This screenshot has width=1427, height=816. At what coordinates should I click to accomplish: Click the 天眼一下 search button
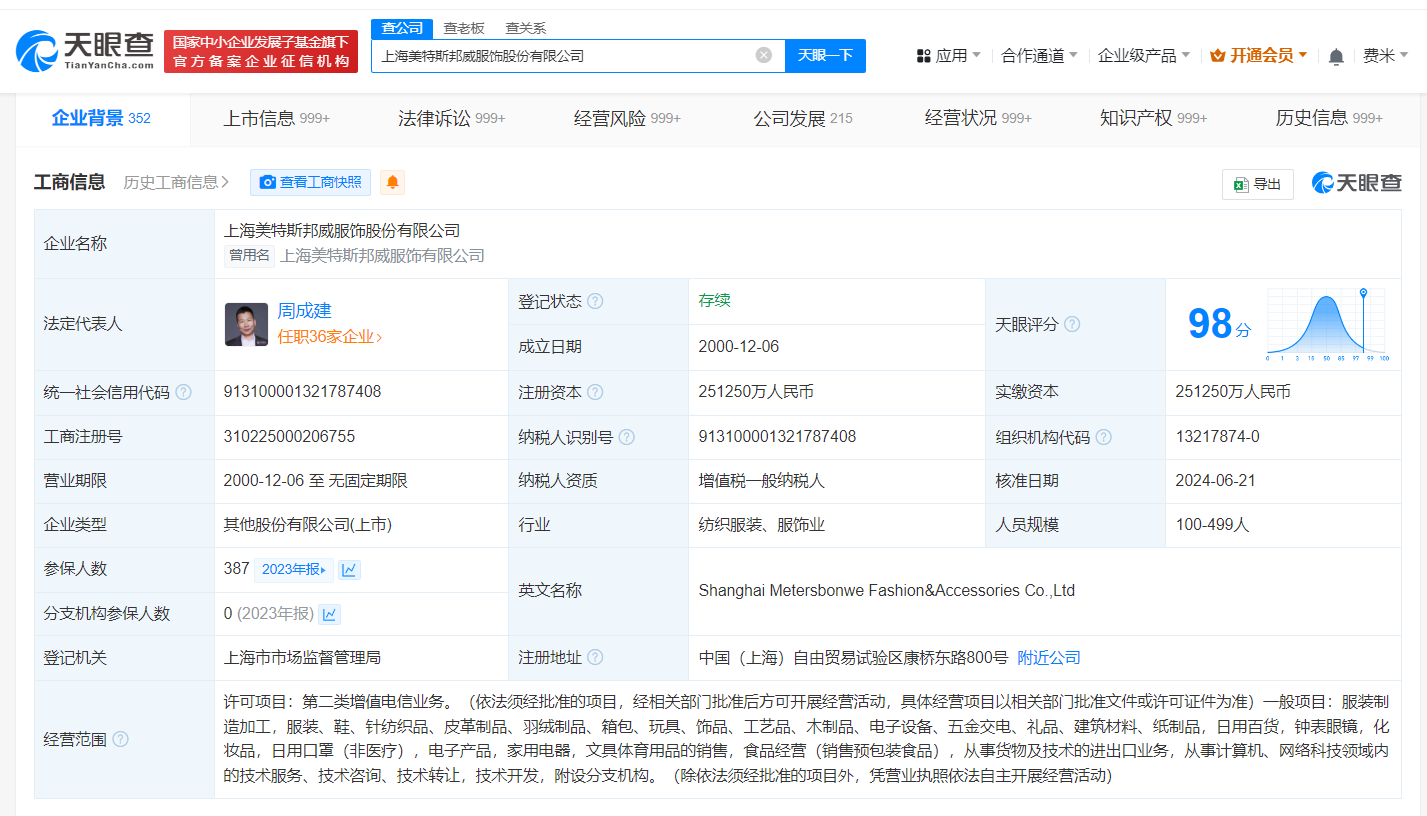(825, 56)
